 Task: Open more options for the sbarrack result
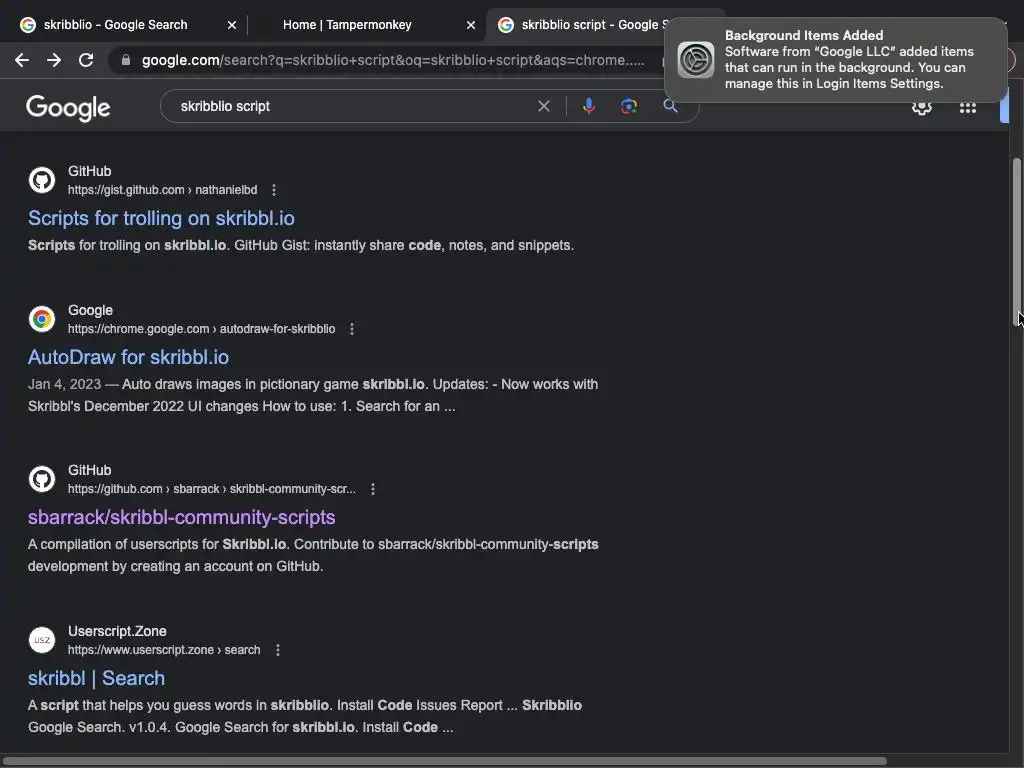coord(373,489)
